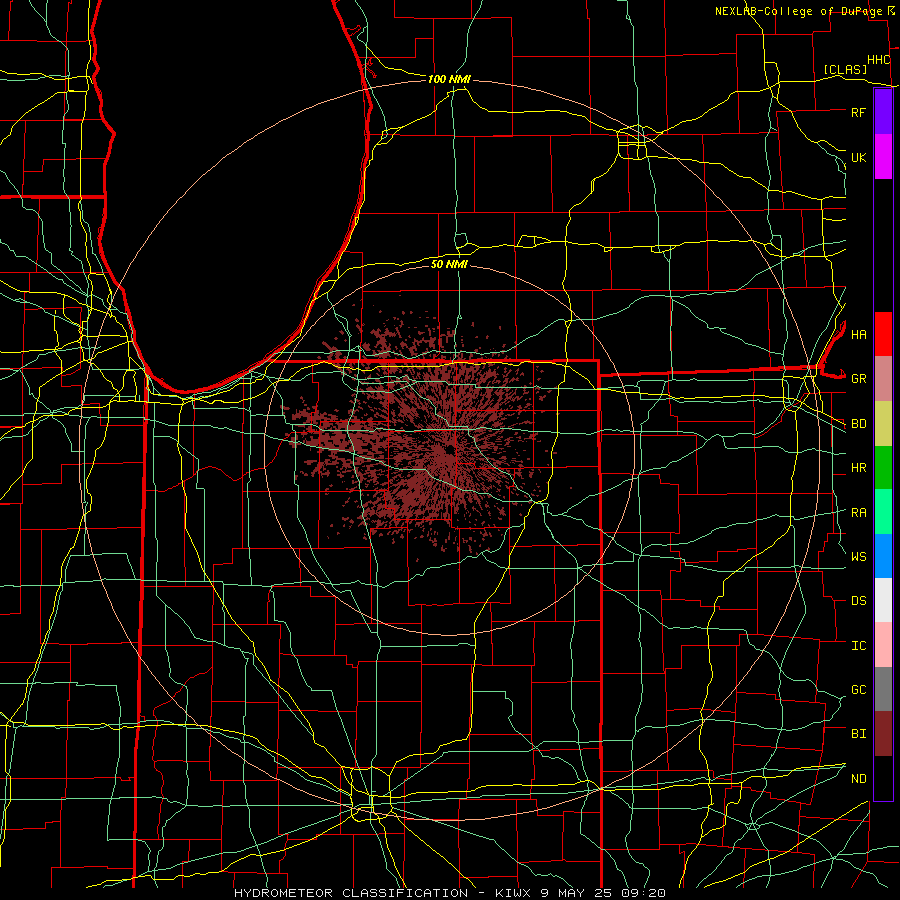
Task: Pick the mint RA legend swatch
Action: click(x=883, y=512)
